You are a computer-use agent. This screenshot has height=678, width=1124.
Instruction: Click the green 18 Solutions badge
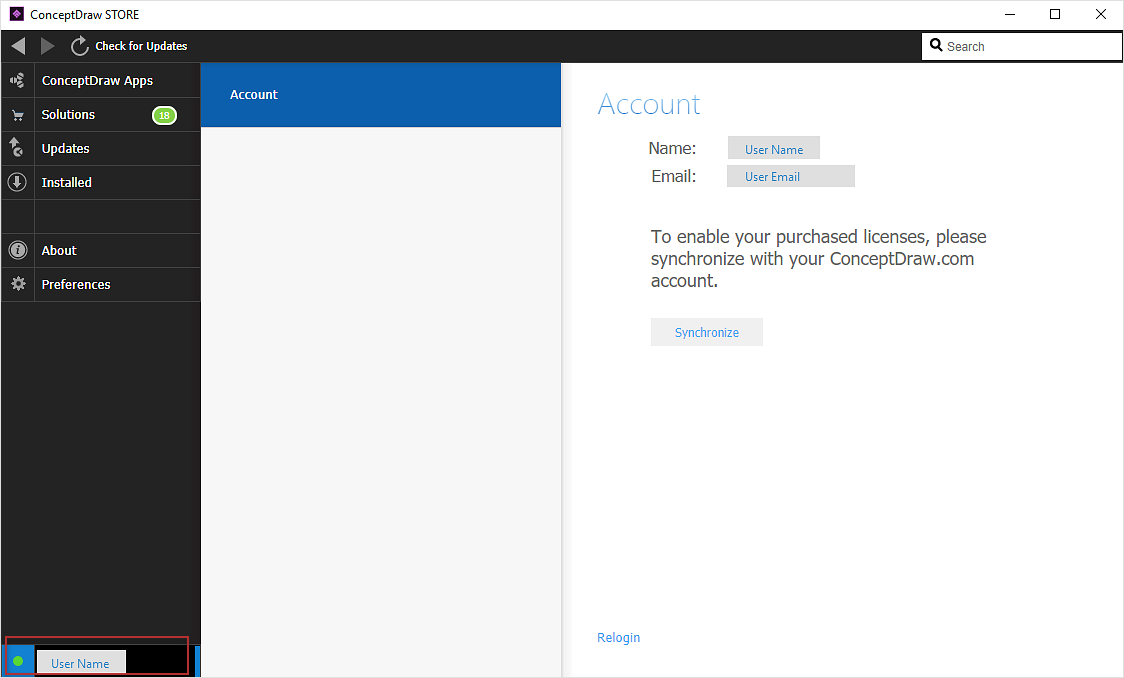(164, 115)
